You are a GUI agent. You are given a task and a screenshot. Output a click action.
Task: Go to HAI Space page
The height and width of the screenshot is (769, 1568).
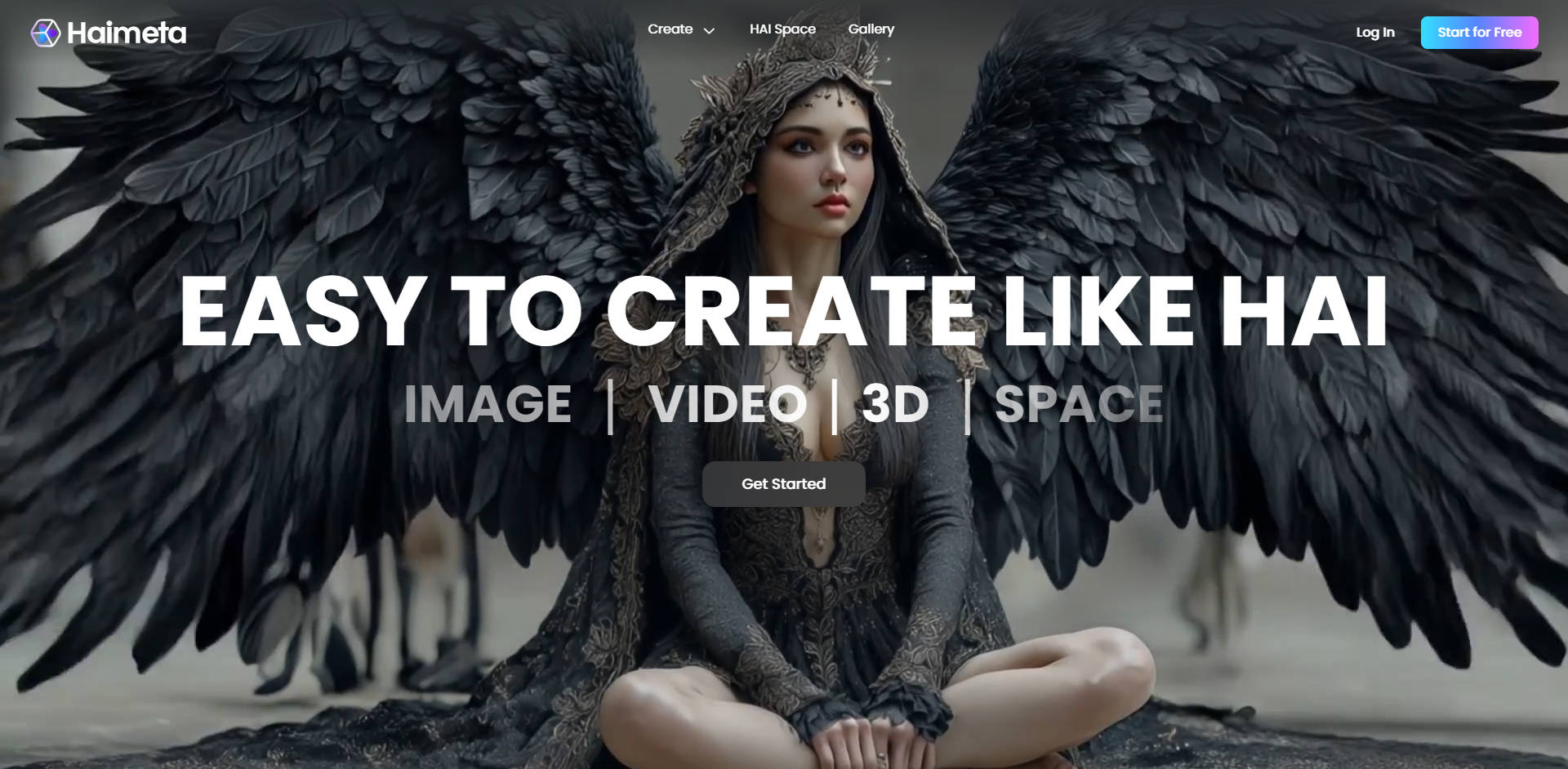[782, 29]
